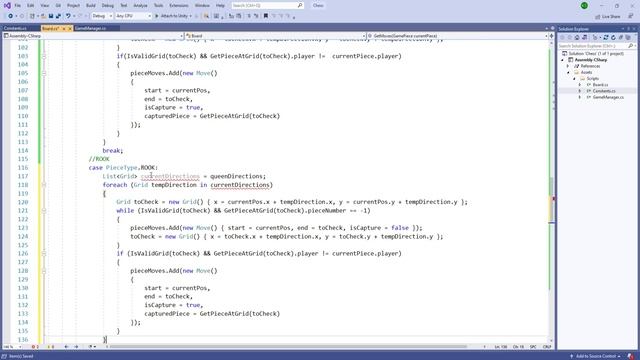Collapse the Assets folder
Screen dimensions: 640x360
coord(568,72)
